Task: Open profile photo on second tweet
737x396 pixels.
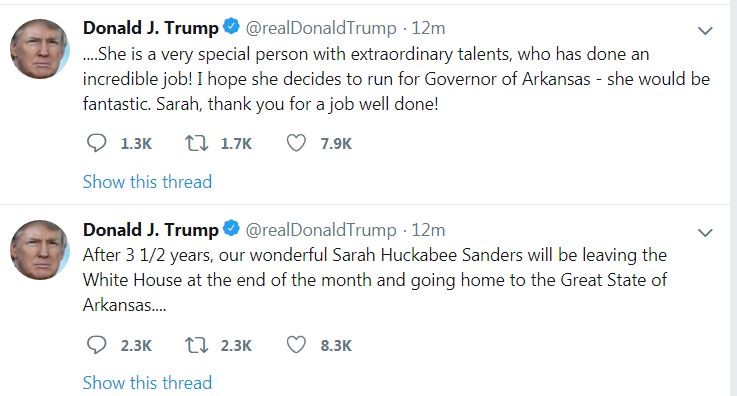Action: (x=39, y=250)
